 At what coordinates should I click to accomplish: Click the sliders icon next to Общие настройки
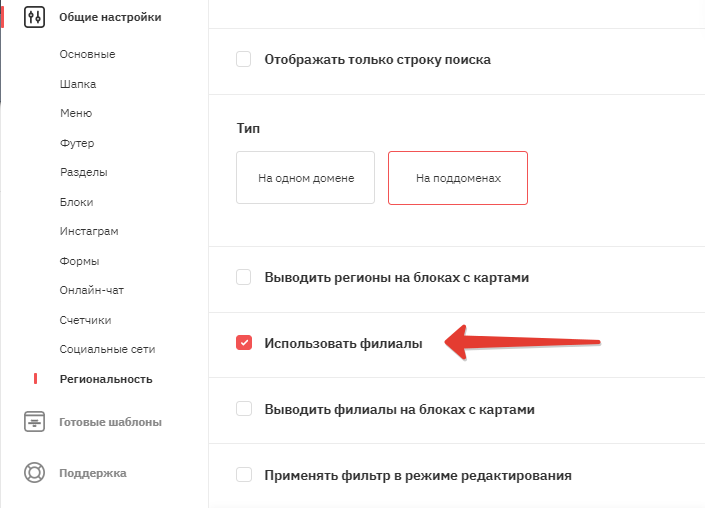pos(34,17)
